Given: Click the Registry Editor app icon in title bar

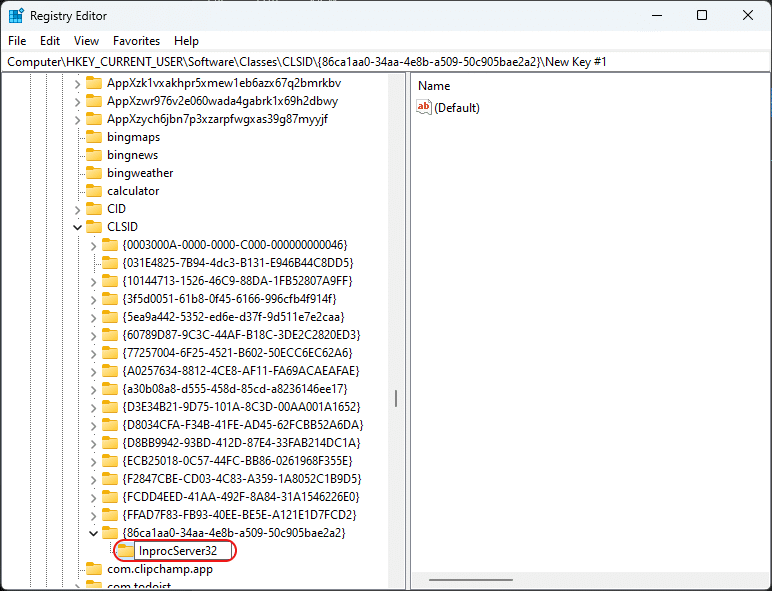Looking at the screenshot, I should tap(16, 16).
